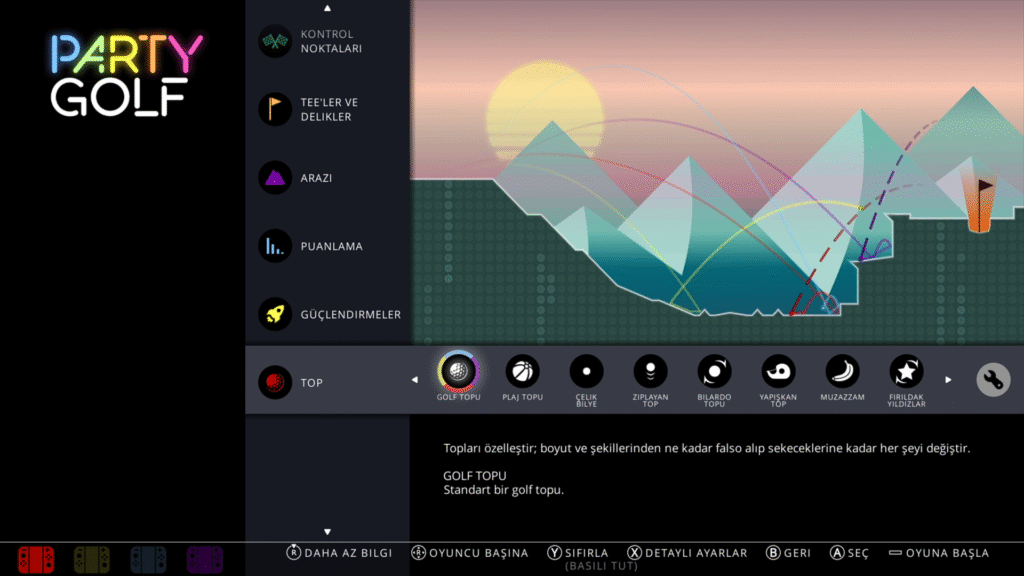Pick the Çelik Bilye ball

coord(586,371)
